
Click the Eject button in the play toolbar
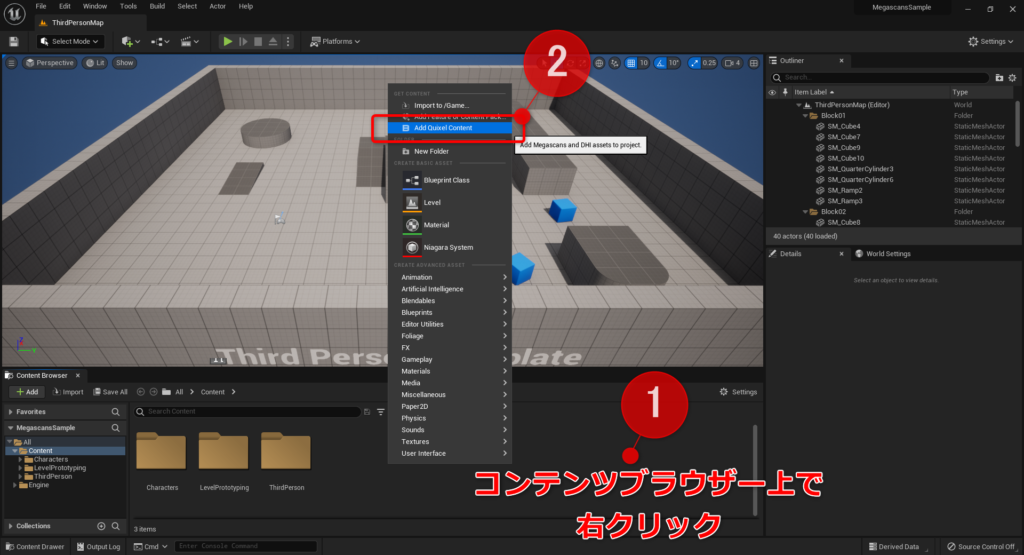[273, 41]
